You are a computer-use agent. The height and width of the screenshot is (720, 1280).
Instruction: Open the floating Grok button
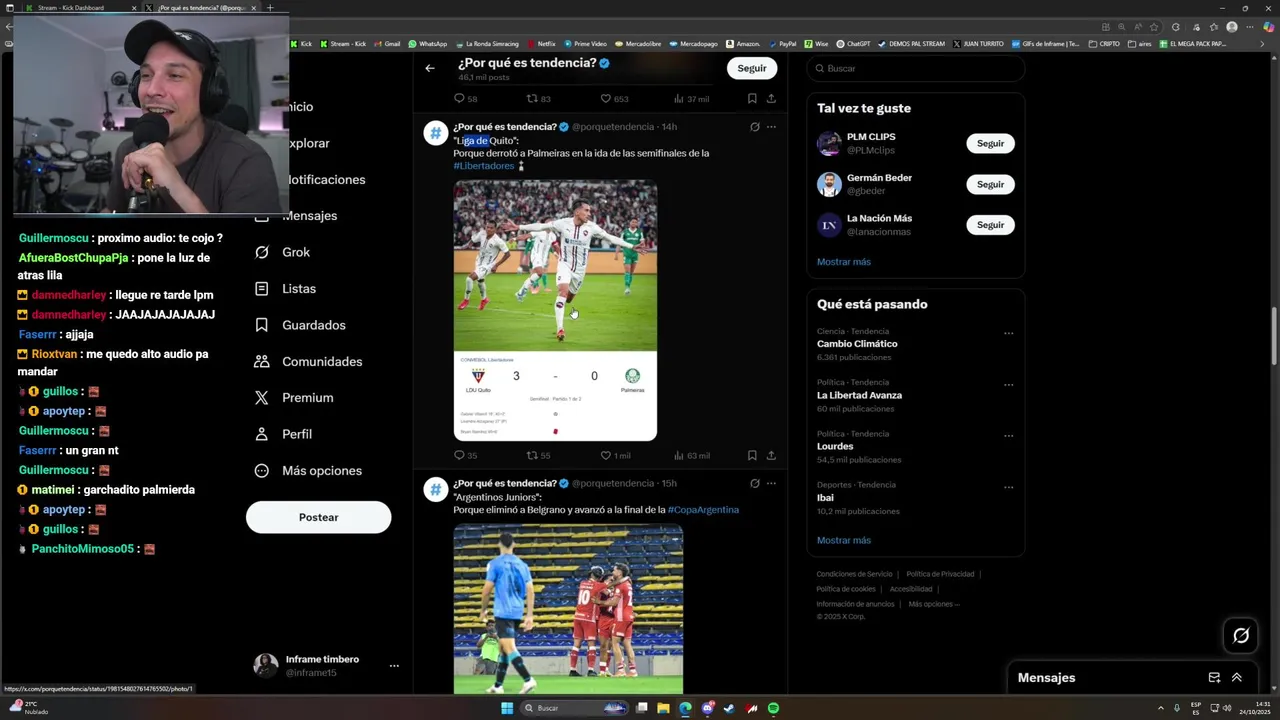click(1241, 635)
